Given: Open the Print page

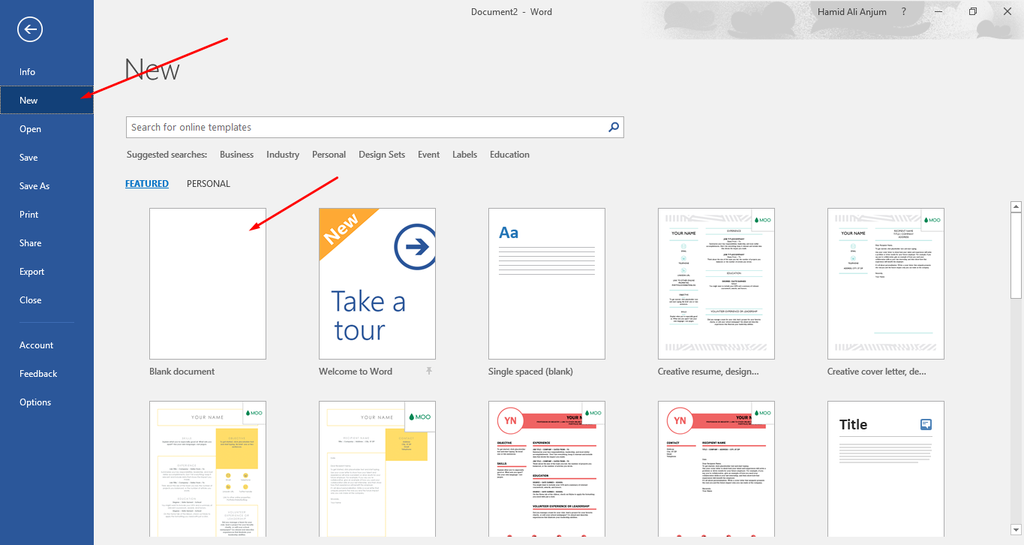Looking at the screenshot, I should click(x=46, y=214).
